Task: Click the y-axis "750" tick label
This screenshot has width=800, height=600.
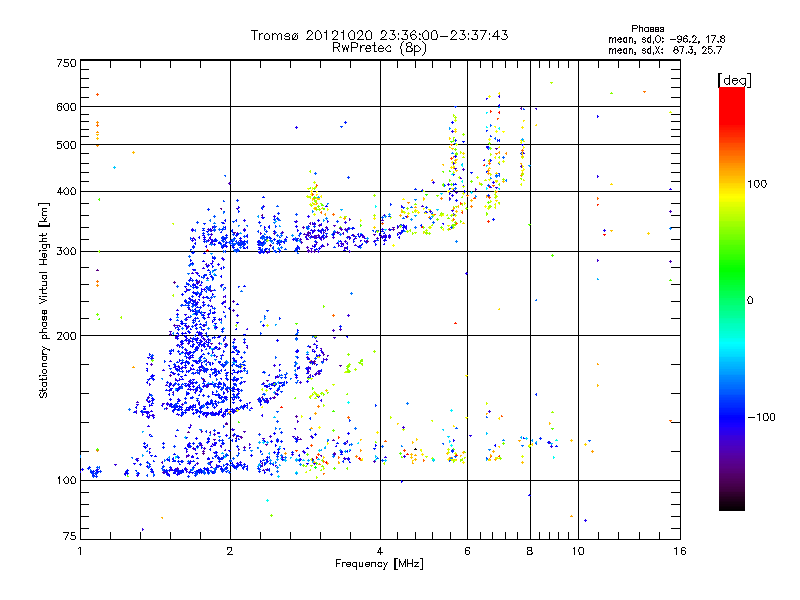Action: pyautogui.click(x=66, y=63)
